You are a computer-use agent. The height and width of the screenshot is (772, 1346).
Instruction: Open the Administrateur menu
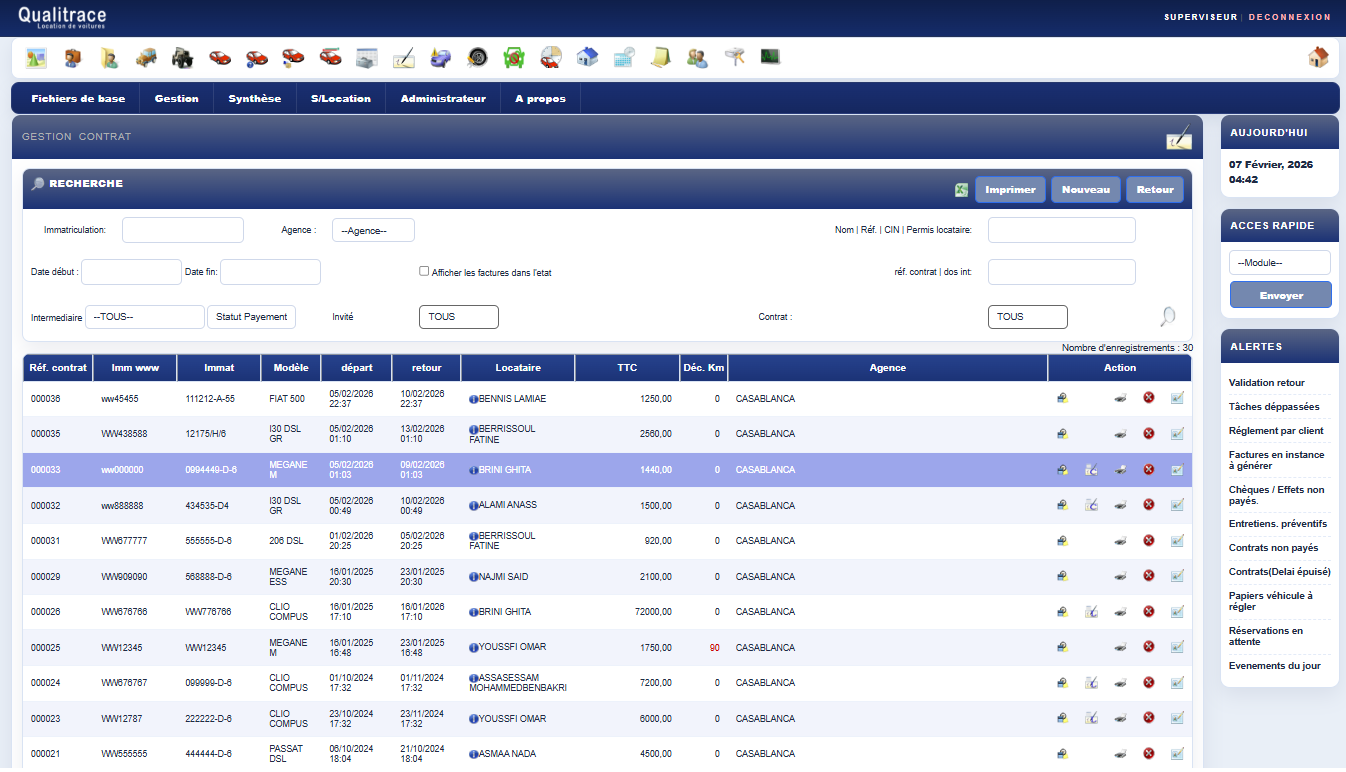[x=443, y=99]
